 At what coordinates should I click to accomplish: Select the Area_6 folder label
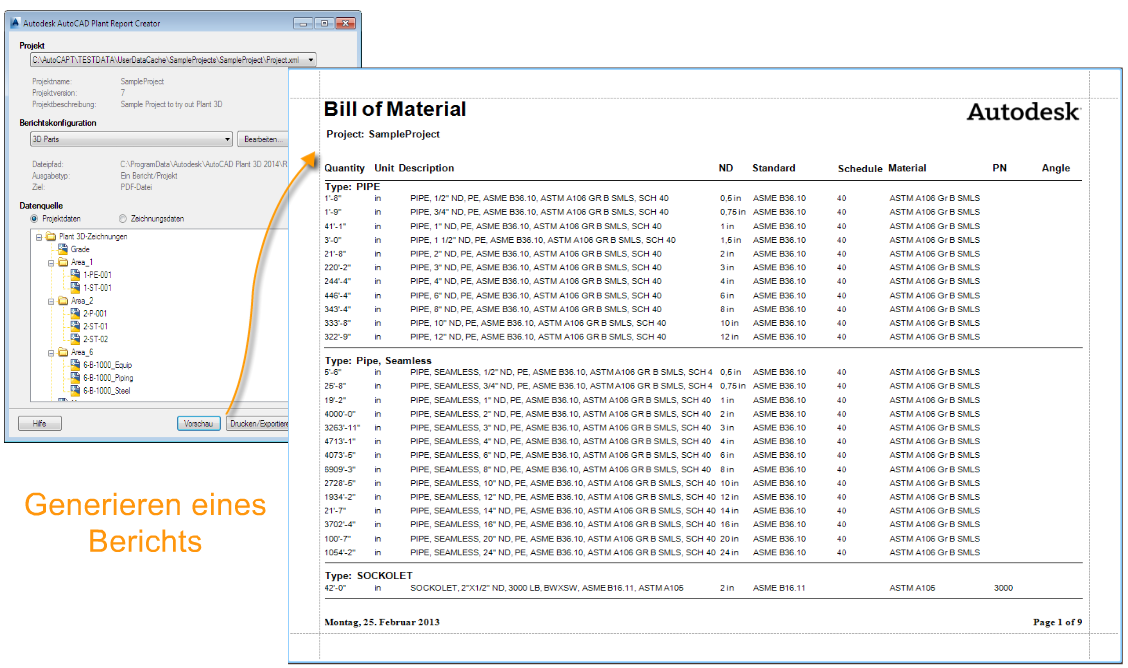tap(82, 352)
